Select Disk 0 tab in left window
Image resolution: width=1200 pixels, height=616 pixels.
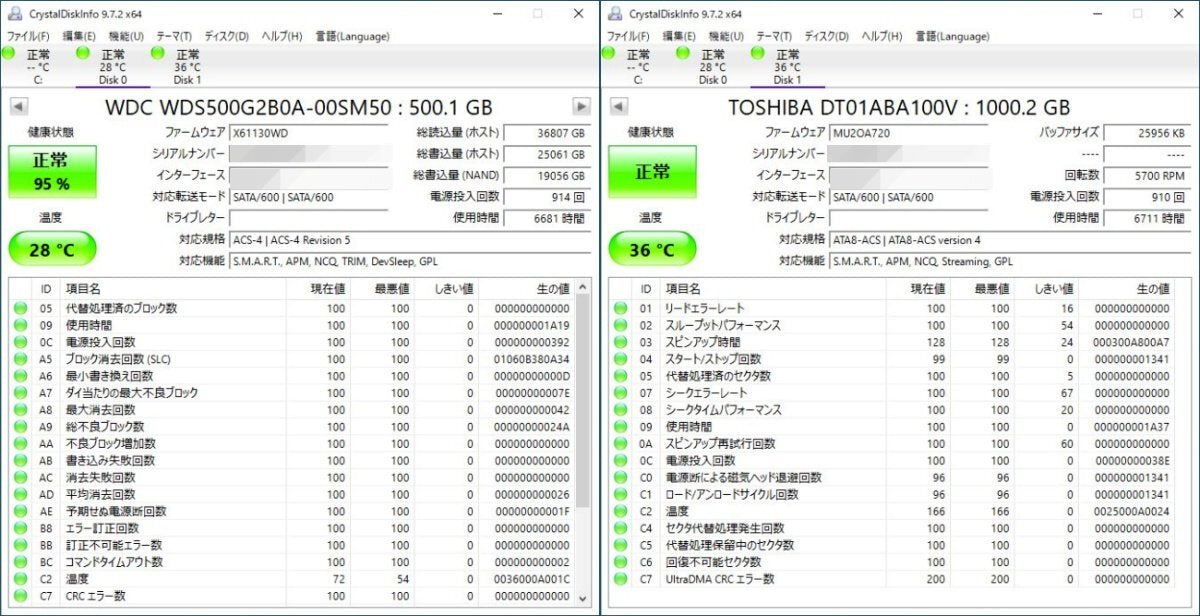[113, 67]
